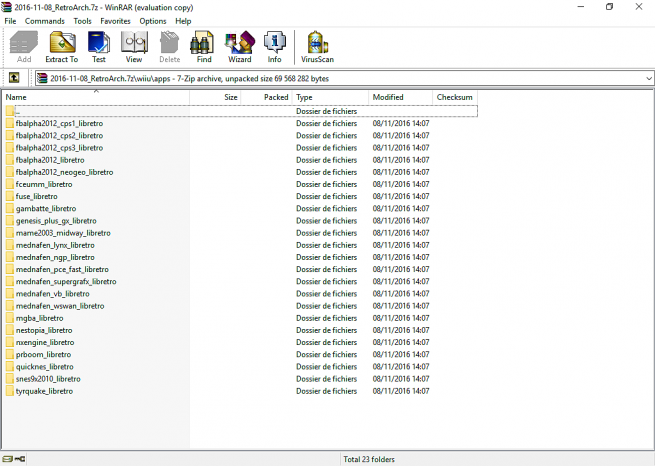
Task: Open the Commands menu
Action: coord(45,21)
